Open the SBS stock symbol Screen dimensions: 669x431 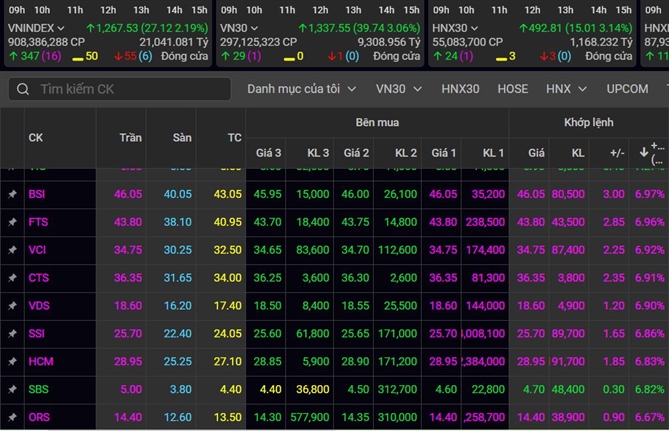[39, 388]
